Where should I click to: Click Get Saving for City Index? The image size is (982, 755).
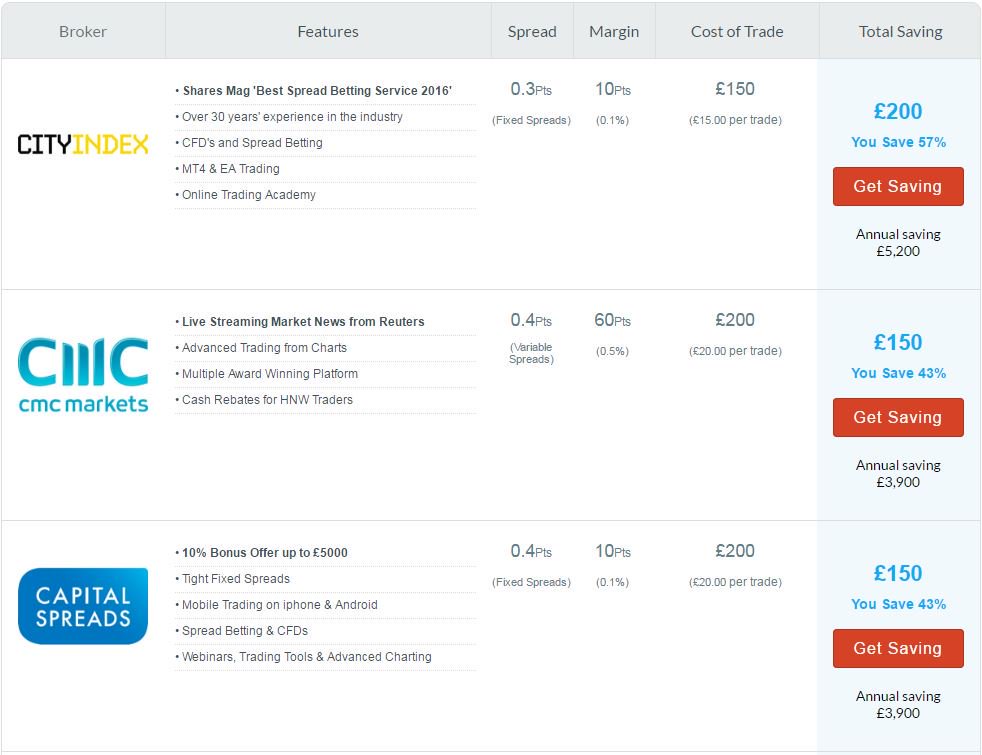898,186
